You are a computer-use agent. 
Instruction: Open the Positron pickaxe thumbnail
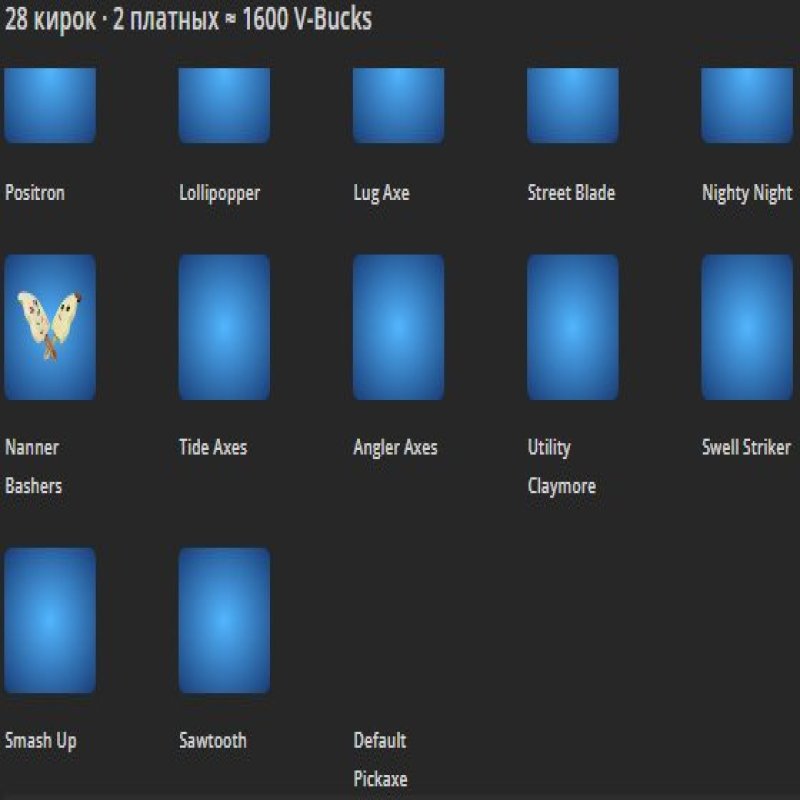(50, 105)
